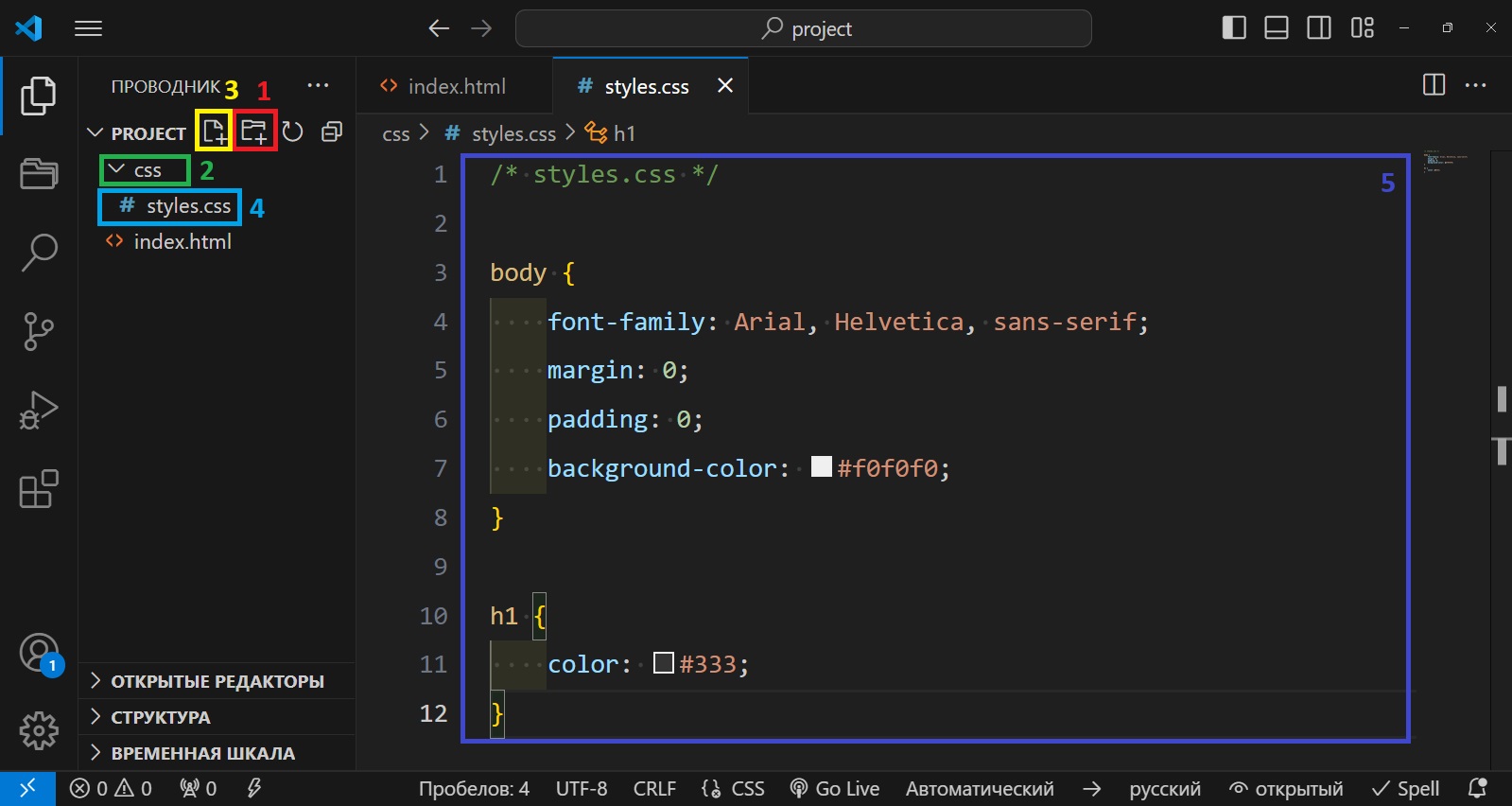Toggle primary side bar visibility
1512x806 pixels.
point(1234,28)
